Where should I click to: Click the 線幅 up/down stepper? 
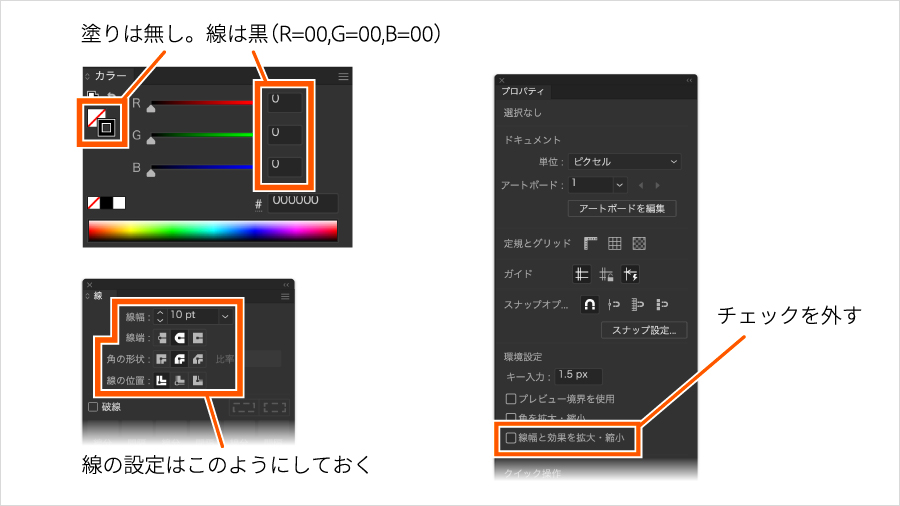[160, 316]
